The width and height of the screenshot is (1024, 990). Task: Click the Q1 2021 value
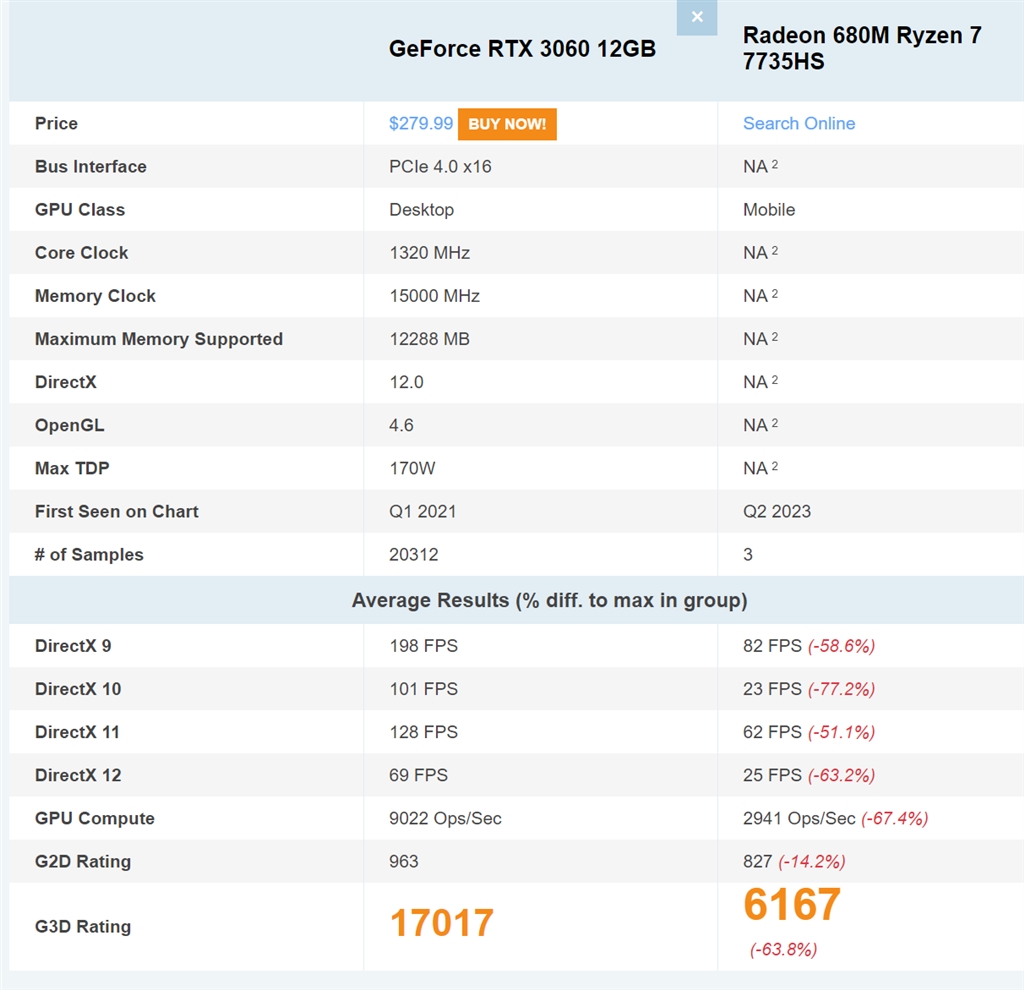(423, 511)
